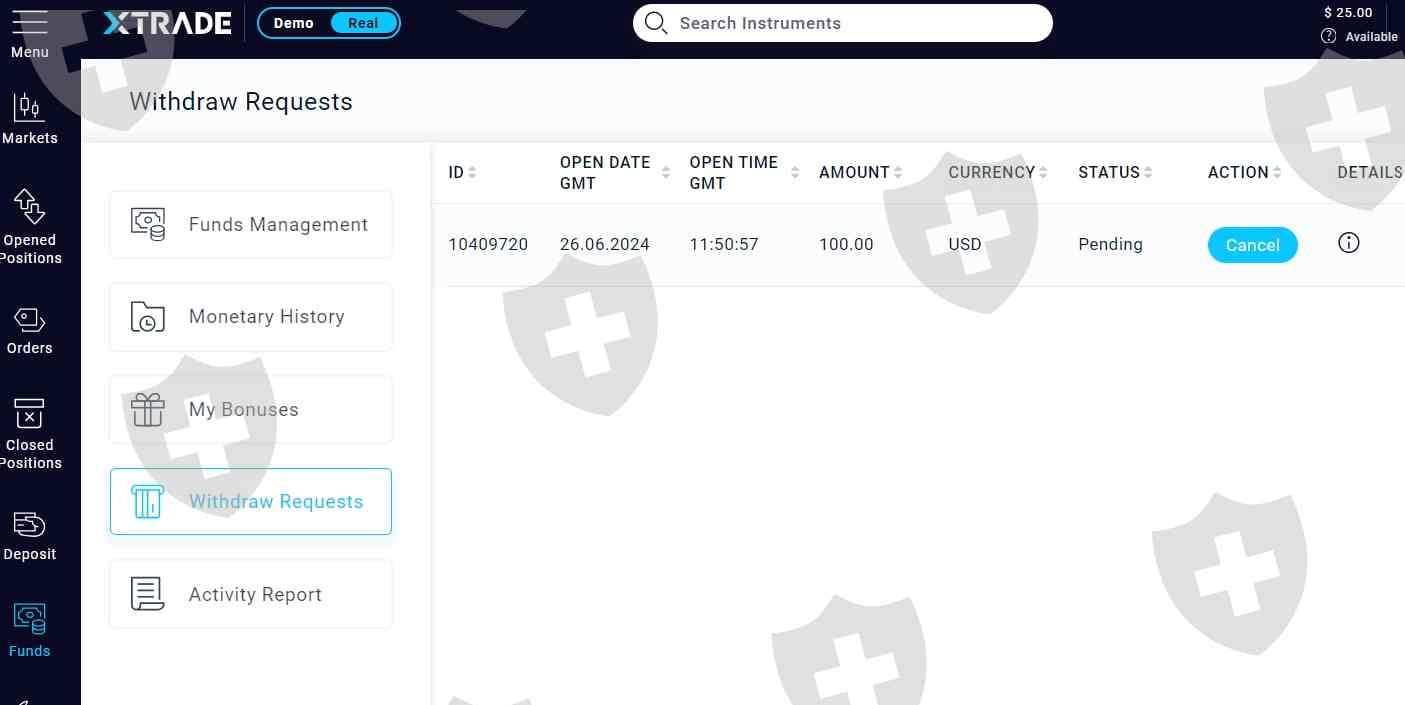Sort table by ID column arrows
The image size is (1405, 705).
point(472,172)
